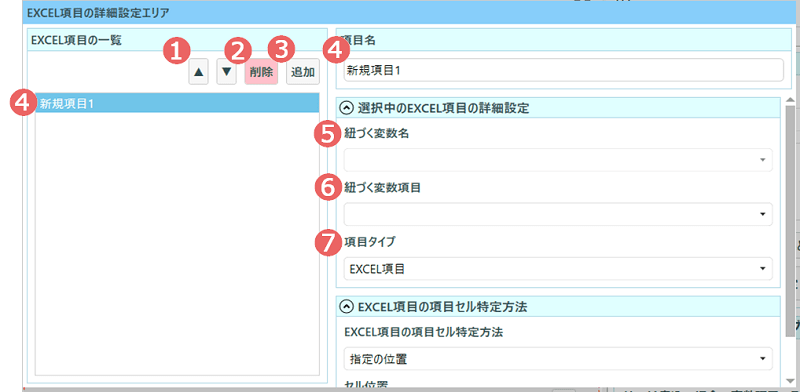Open the 紐づく変数名 dropdown
800x392 pixels.
[558, 160]
